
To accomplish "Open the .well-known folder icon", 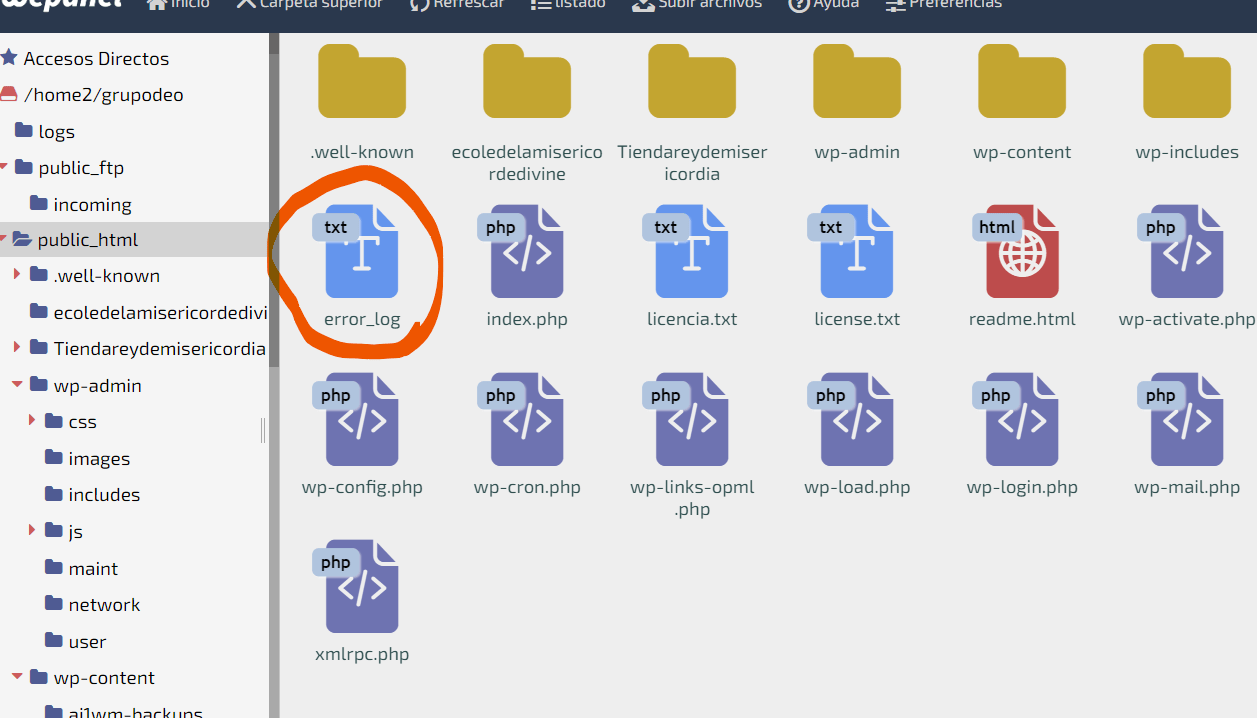I will [x=362, y=82].
